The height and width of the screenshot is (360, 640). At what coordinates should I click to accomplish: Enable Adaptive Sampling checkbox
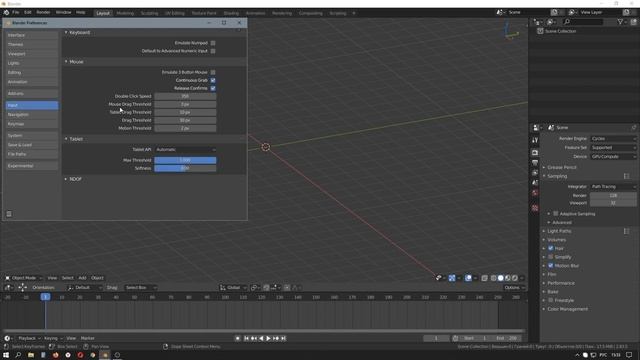(556, 213)
